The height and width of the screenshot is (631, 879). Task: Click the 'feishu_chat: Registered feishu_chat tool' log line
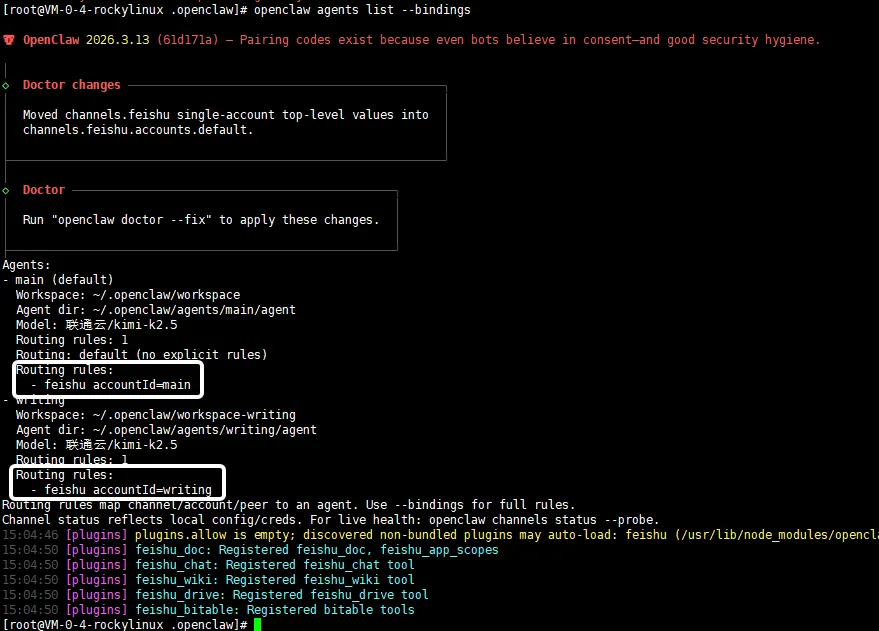209,565
